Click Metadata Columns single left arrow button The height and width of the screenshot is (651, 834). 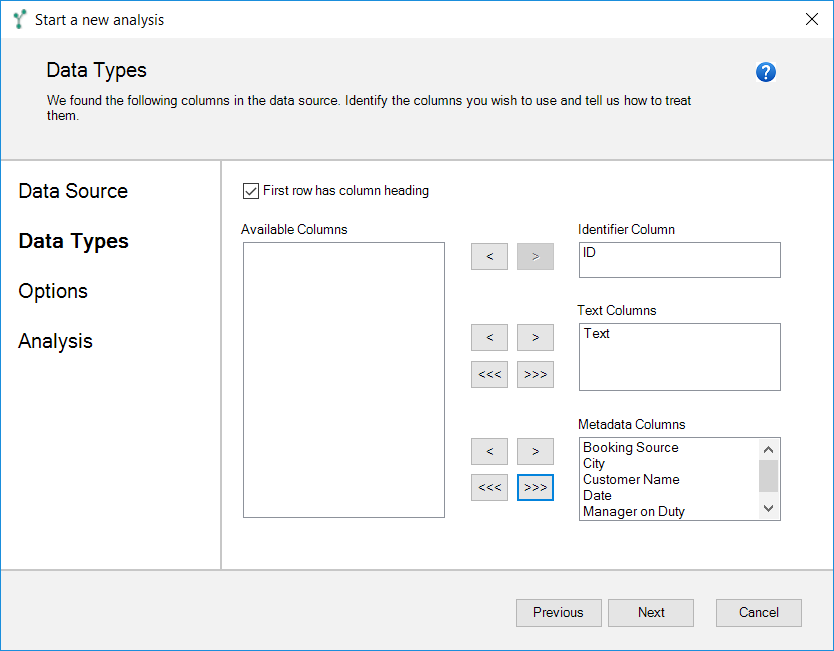pyautogui.click(x=489, y=451)
